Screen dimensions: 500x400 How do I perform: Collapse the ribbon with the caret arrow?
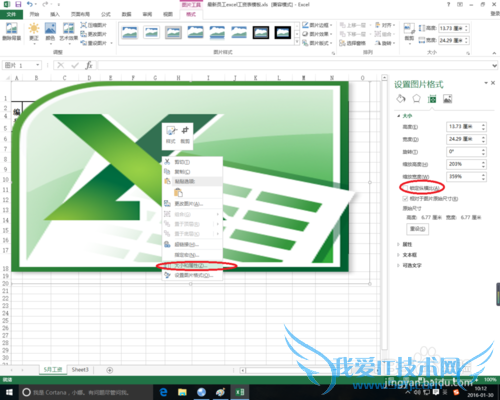494,53
